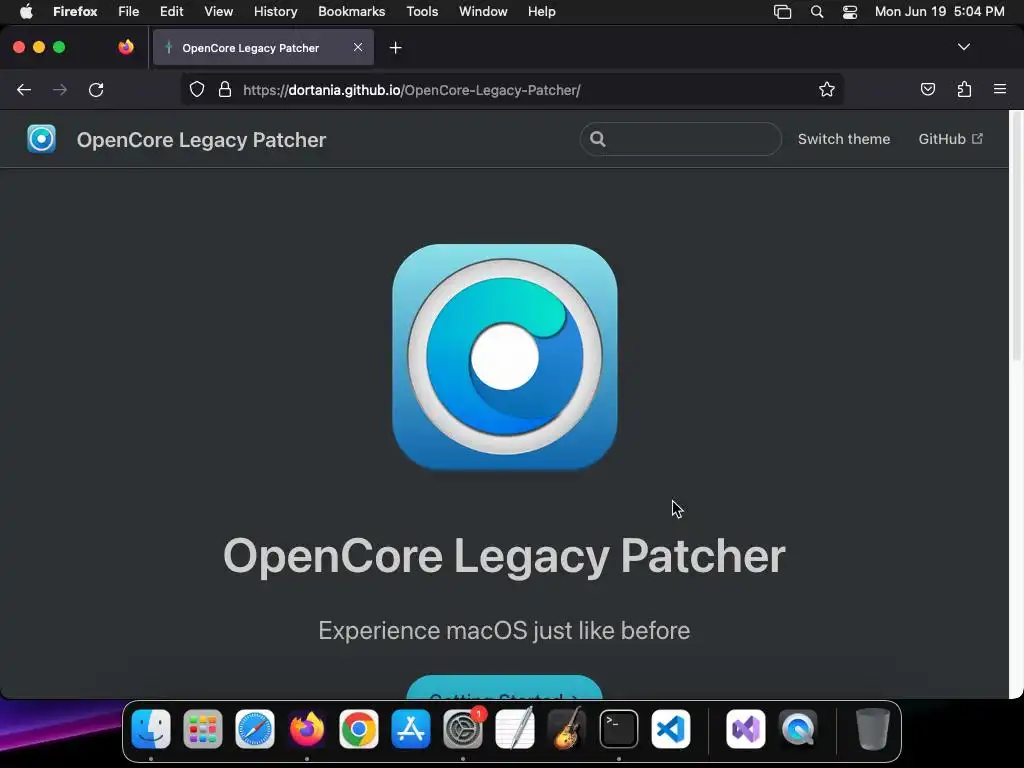Open the Firefox application menu
This screenshot has width=1024, height=768.
click(75, 12)
